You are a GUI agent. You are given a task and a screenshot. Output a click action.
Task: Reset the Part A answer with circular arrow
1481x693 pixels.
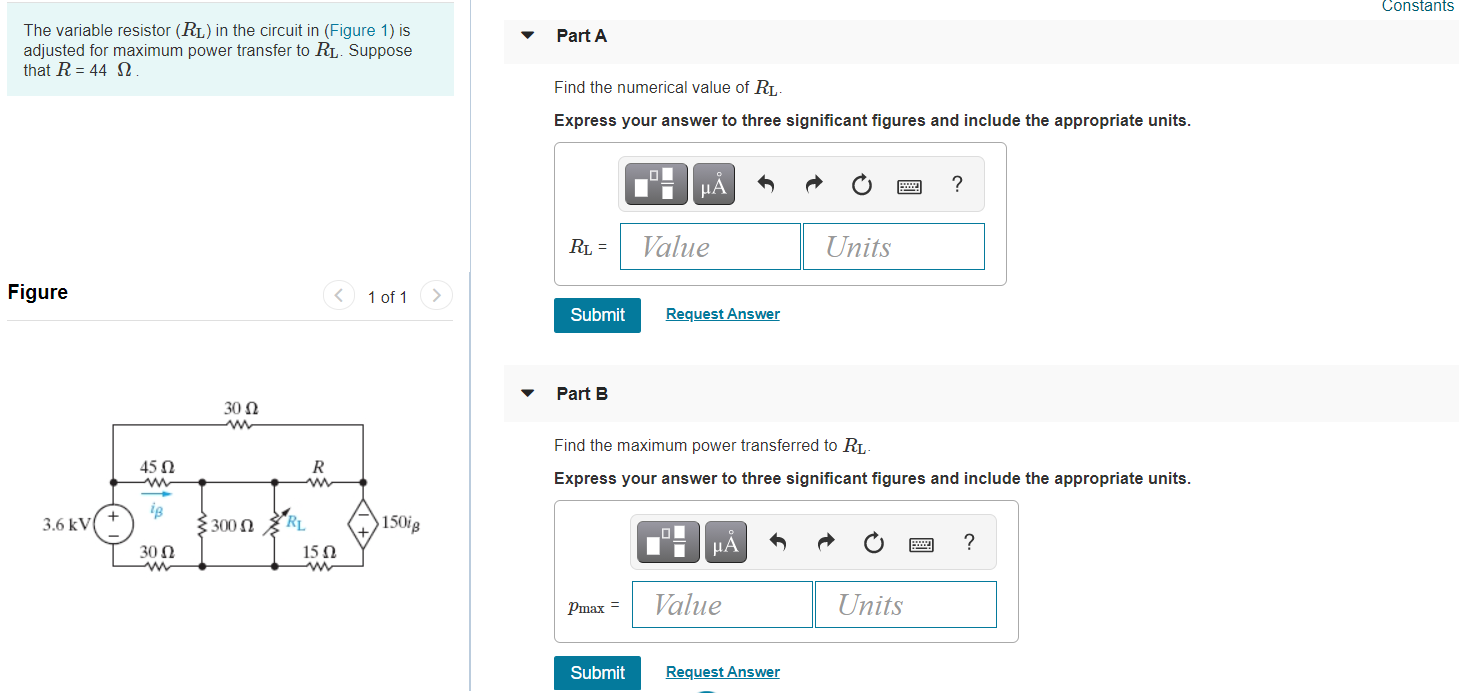pyautogui.click(x=861, y=184)
